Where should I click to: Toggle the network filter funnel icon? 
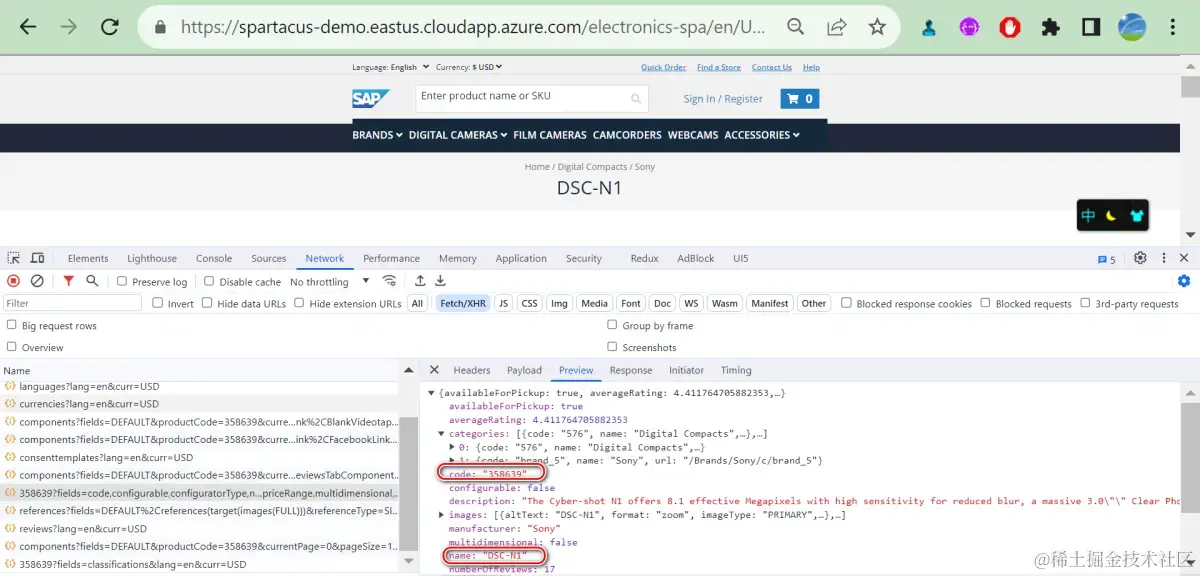click(x=69, y=281)
